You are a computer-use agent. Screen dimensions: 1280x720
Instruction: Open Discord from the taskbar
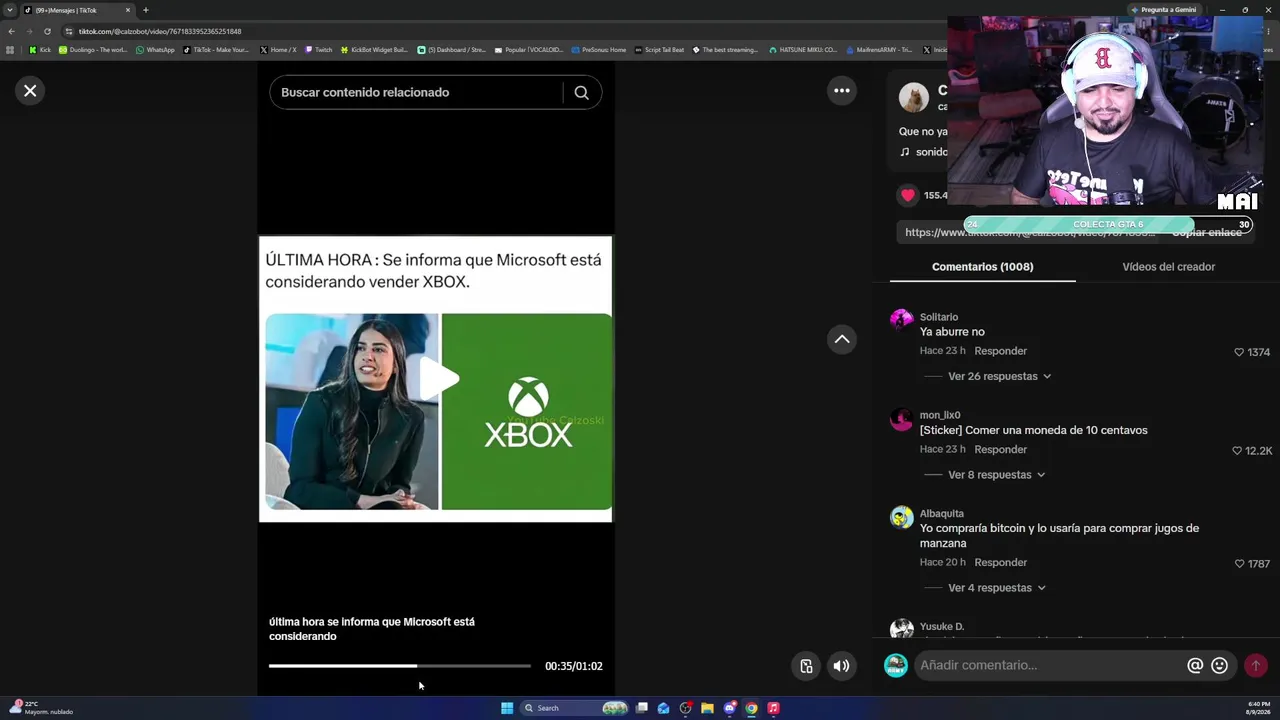(729, 708)
